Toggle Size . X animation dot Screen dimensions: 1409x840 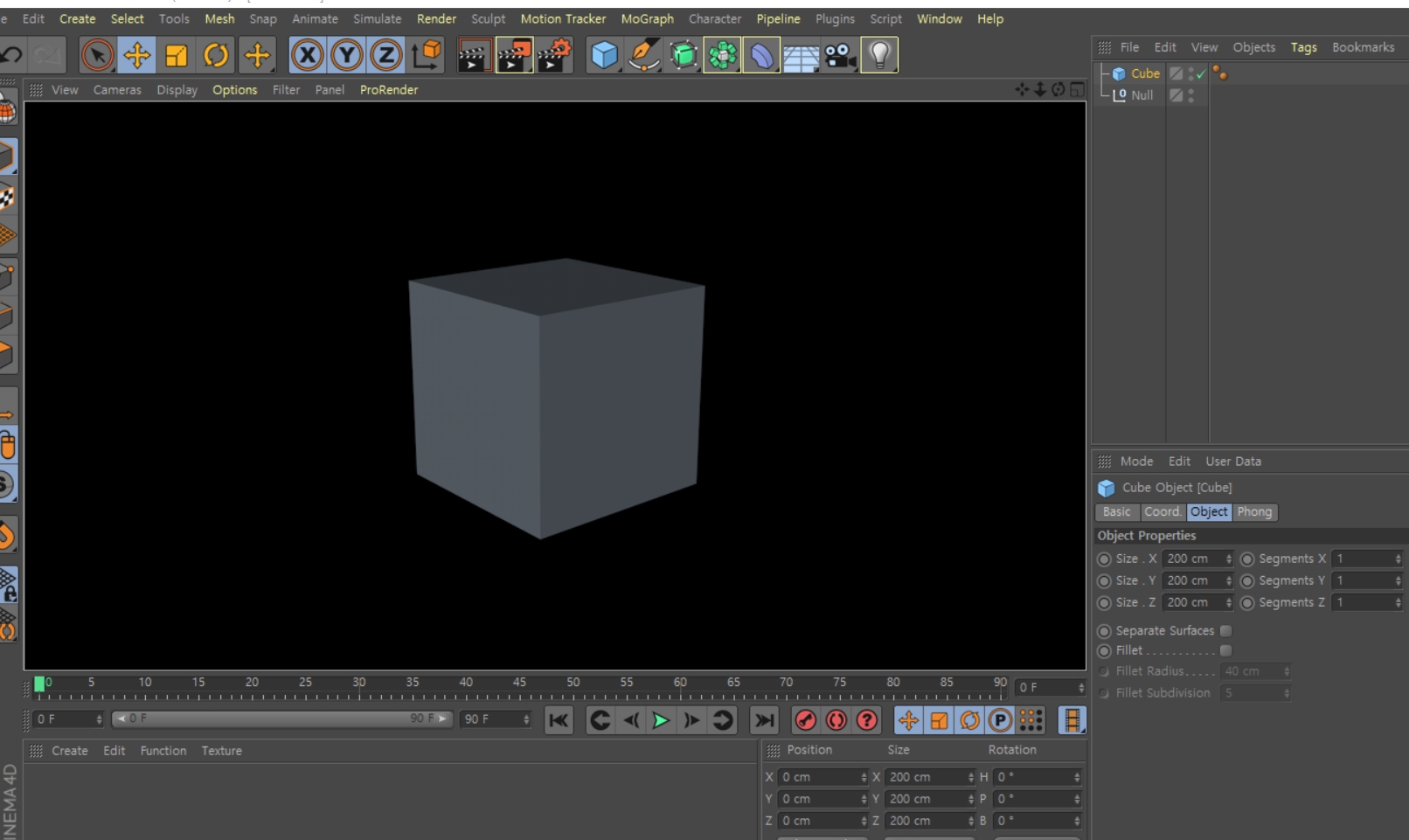1104,559
